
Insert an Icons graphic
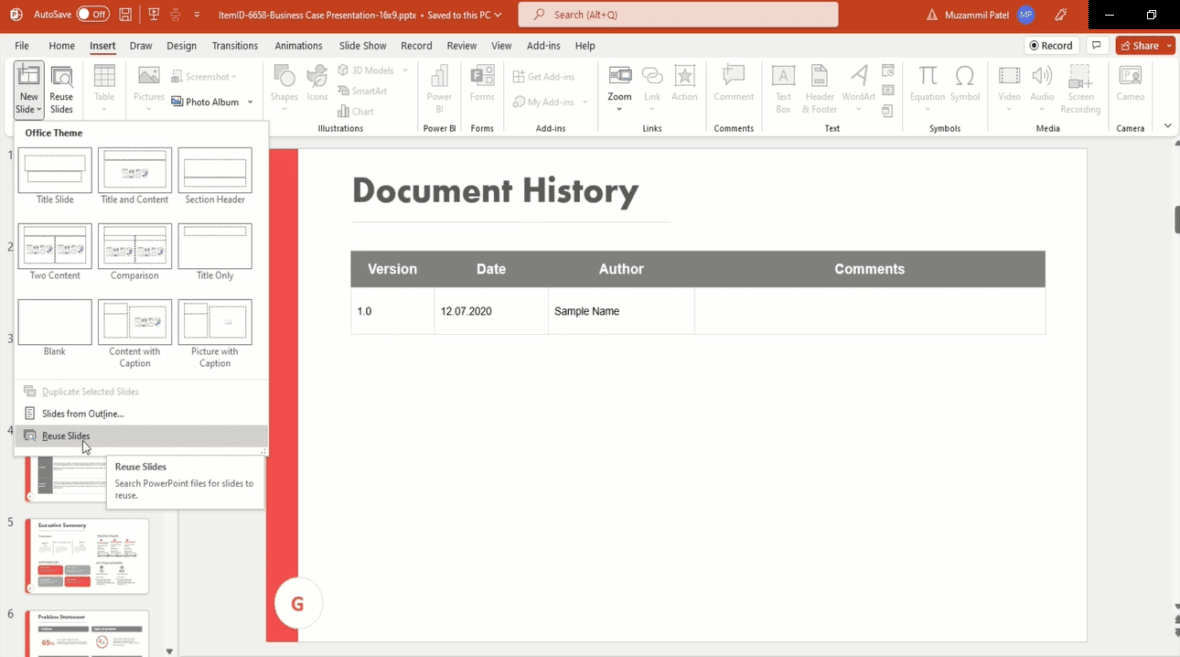coord(317,88)
